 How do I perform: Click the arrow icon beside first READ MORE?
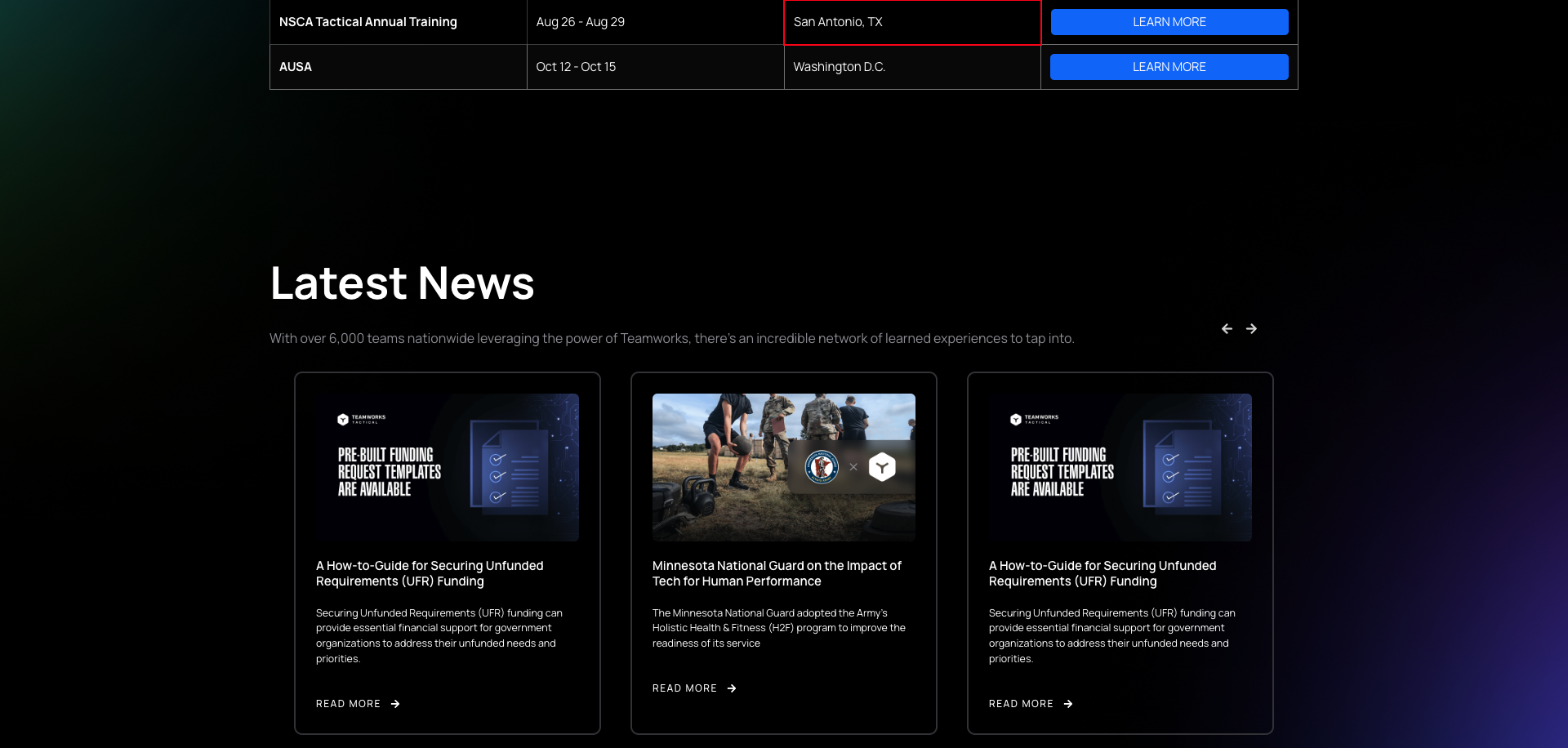pyautogui.click(x=395, y=704)
